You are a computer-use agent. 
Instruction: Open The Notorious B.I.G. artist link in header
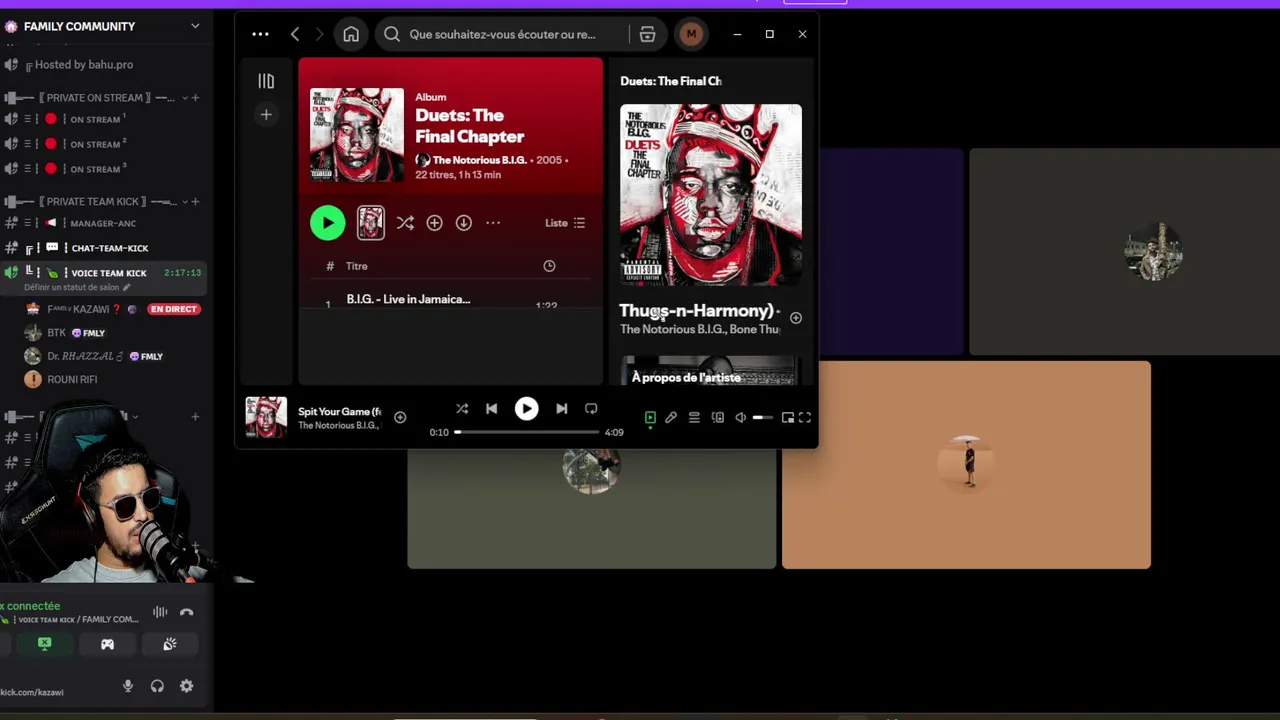[479, 160]
